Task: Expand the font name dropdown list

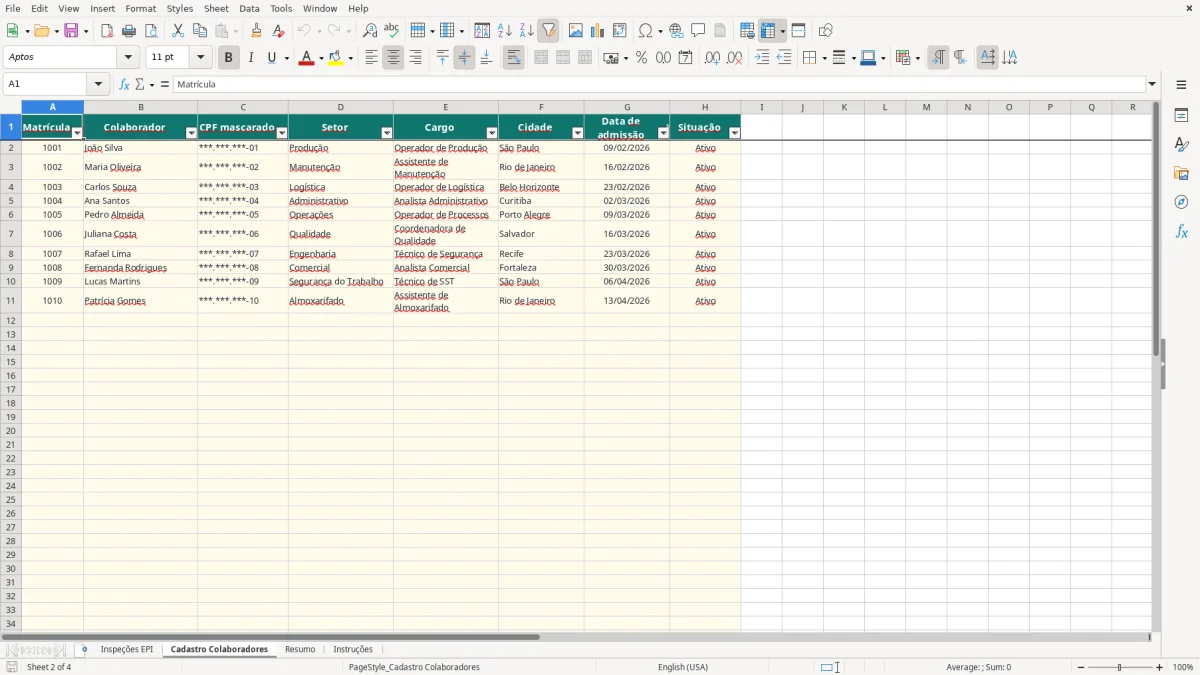Action: point(129,58)
